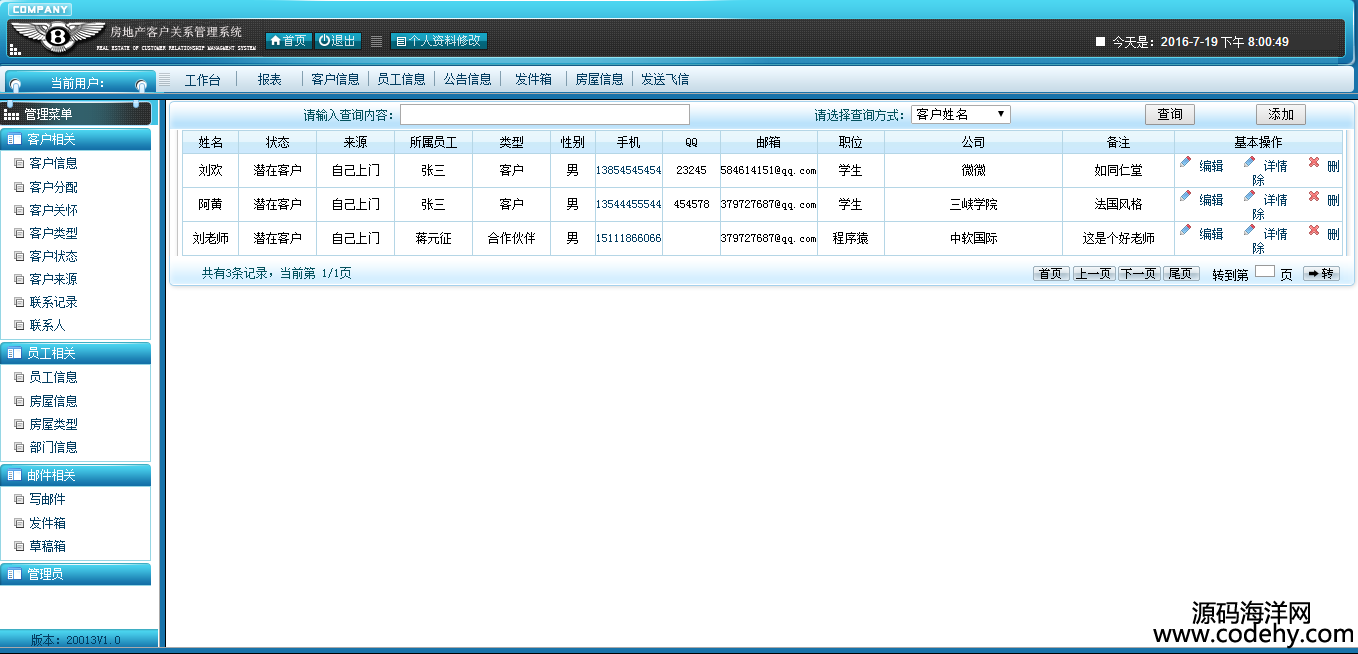Go to 下一页 next page
The height and width of the screenshot is (654, 1358).
pyautogui.click(x=1139, y=273)
